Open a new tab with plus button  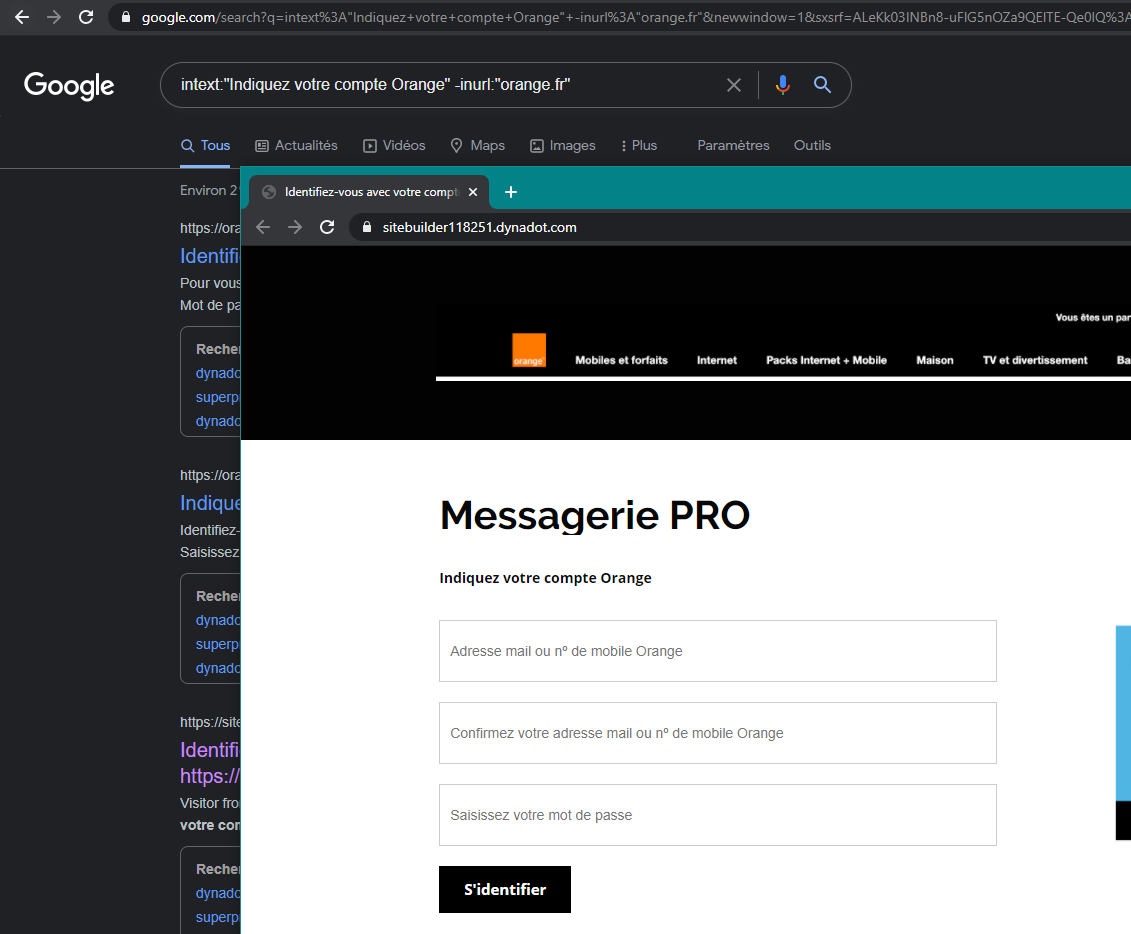pos(511,192)
